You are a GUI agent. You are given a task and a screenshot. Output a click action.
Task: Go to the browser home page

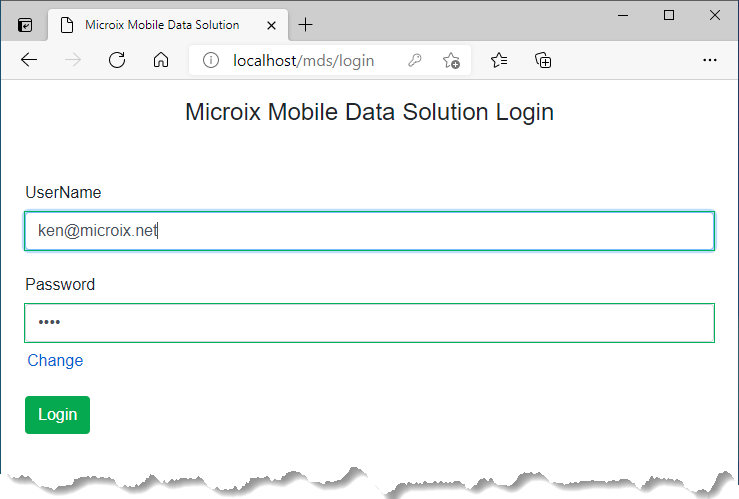click(x=160, y=60)
